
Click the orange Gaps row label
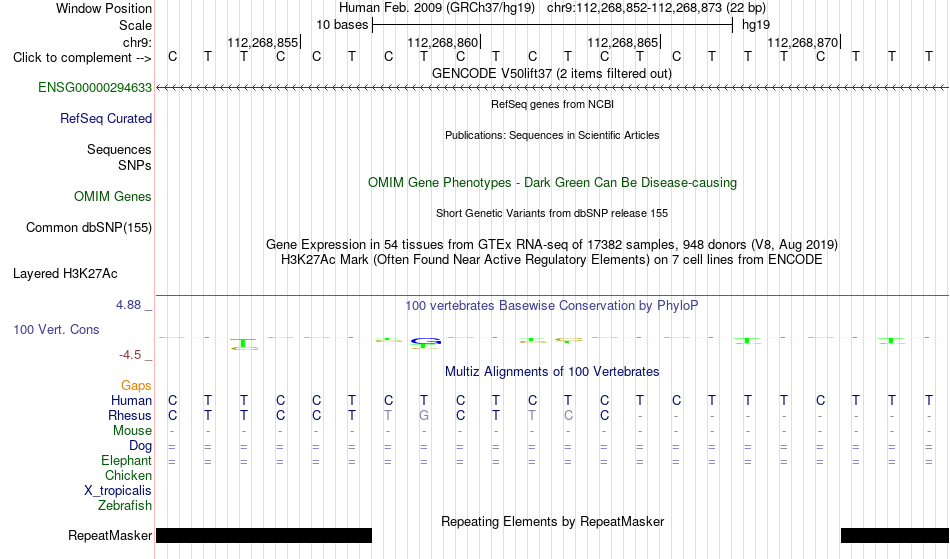136,386
